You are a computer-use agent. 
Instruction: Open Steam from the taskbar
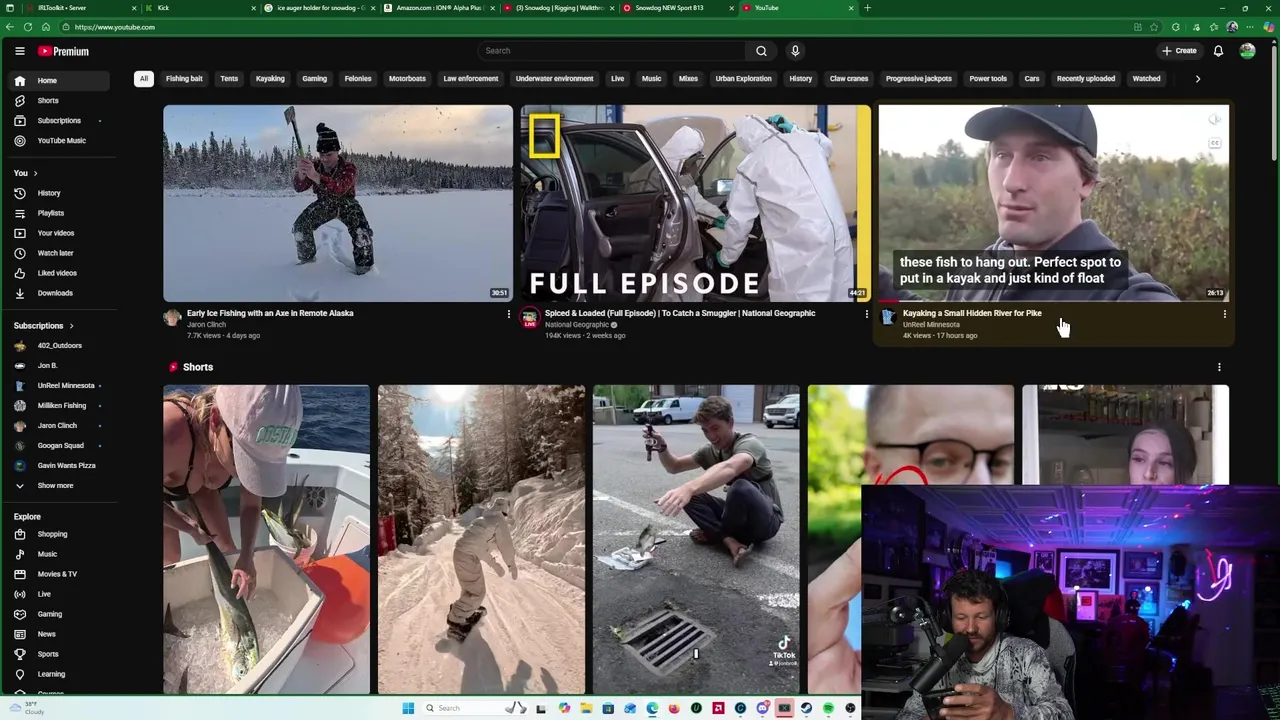point(806,708)
